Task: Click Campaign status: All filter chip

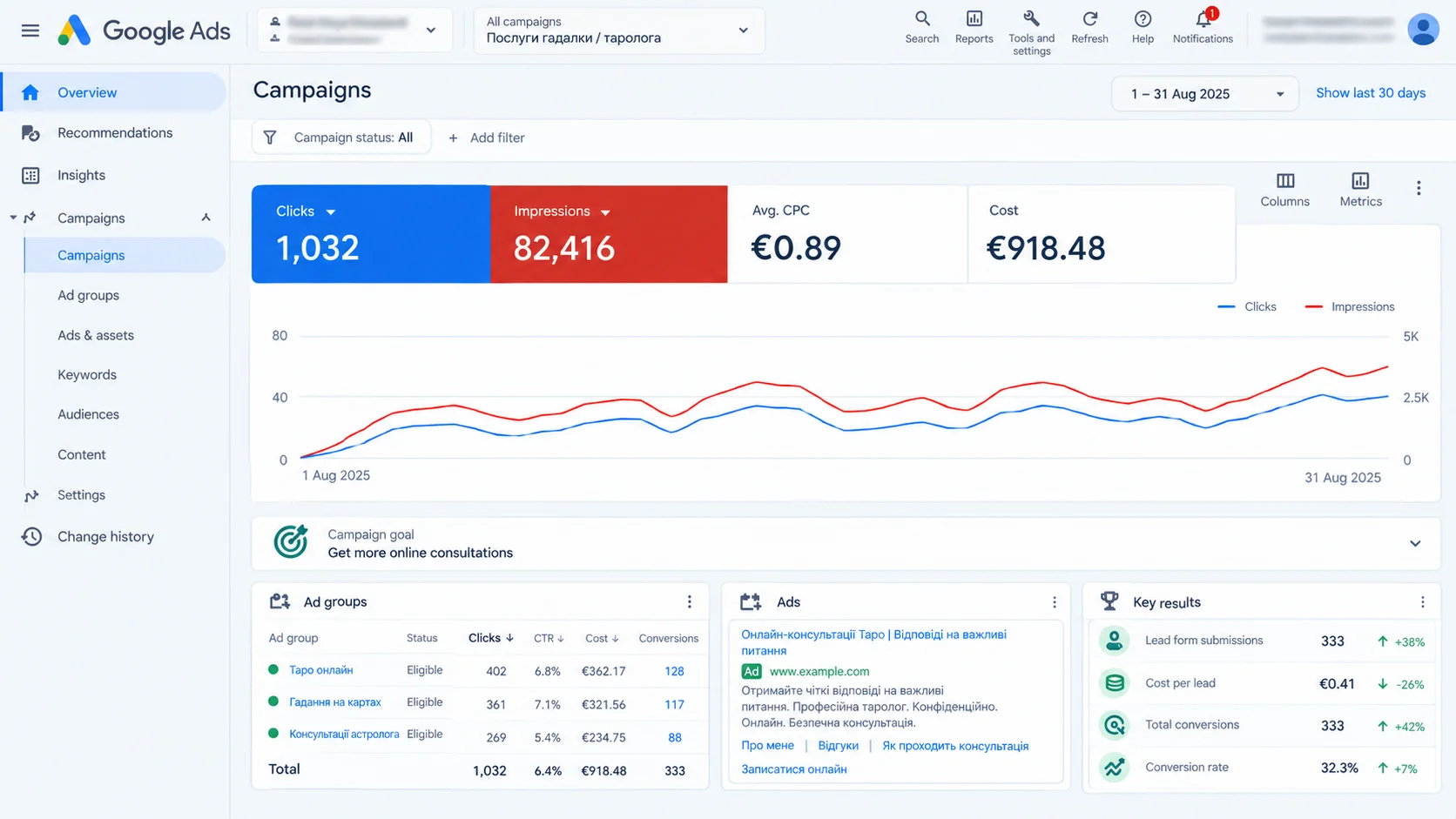Action: [341, 138]
